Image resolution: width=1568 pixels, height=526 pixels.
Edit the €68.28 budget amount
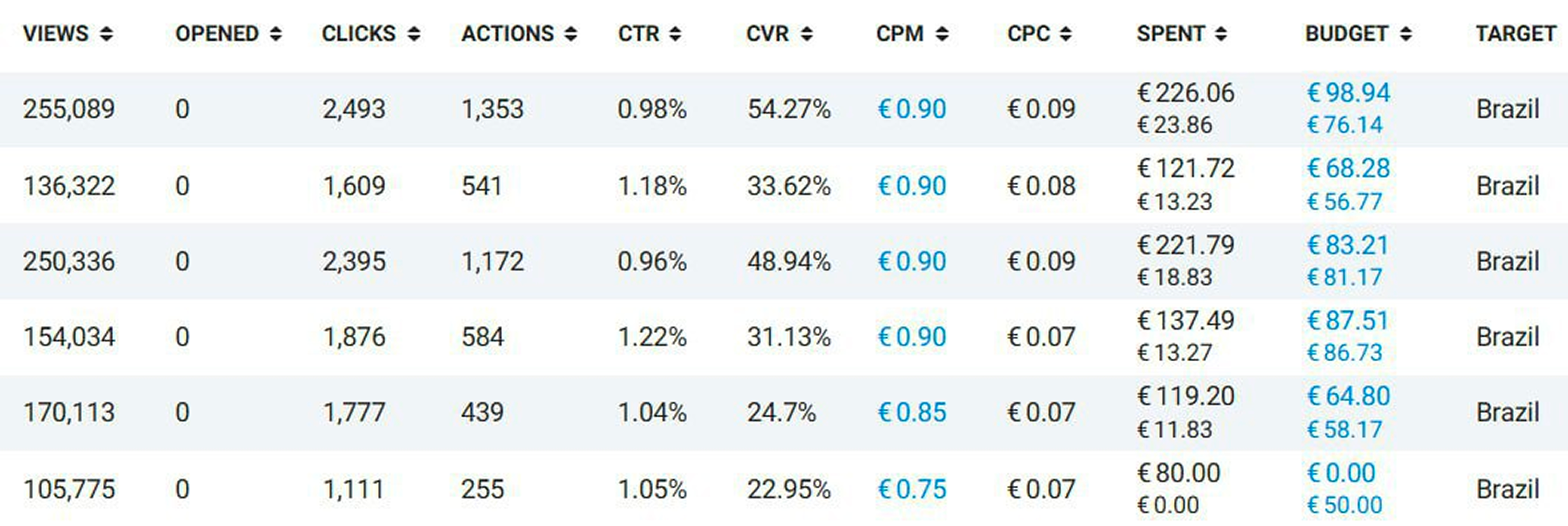click(1348, 168)
